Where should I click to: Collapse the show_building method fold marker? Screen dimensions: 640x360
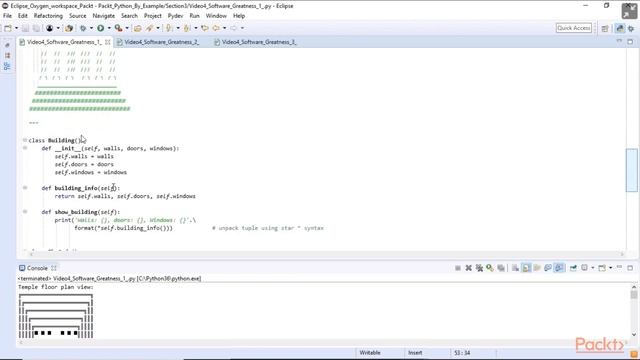click(x=25, y=212)
